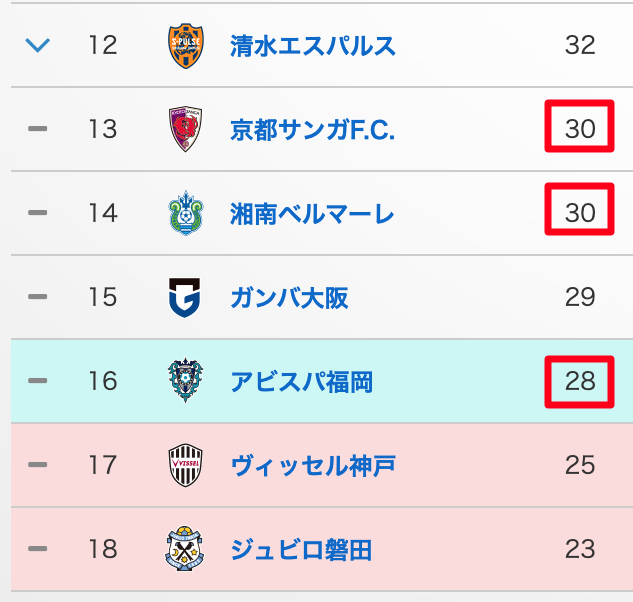This screenshot has width=633, height=602.
Task: Open the 清水エスパルス team link
Action: tap(312, 46)
